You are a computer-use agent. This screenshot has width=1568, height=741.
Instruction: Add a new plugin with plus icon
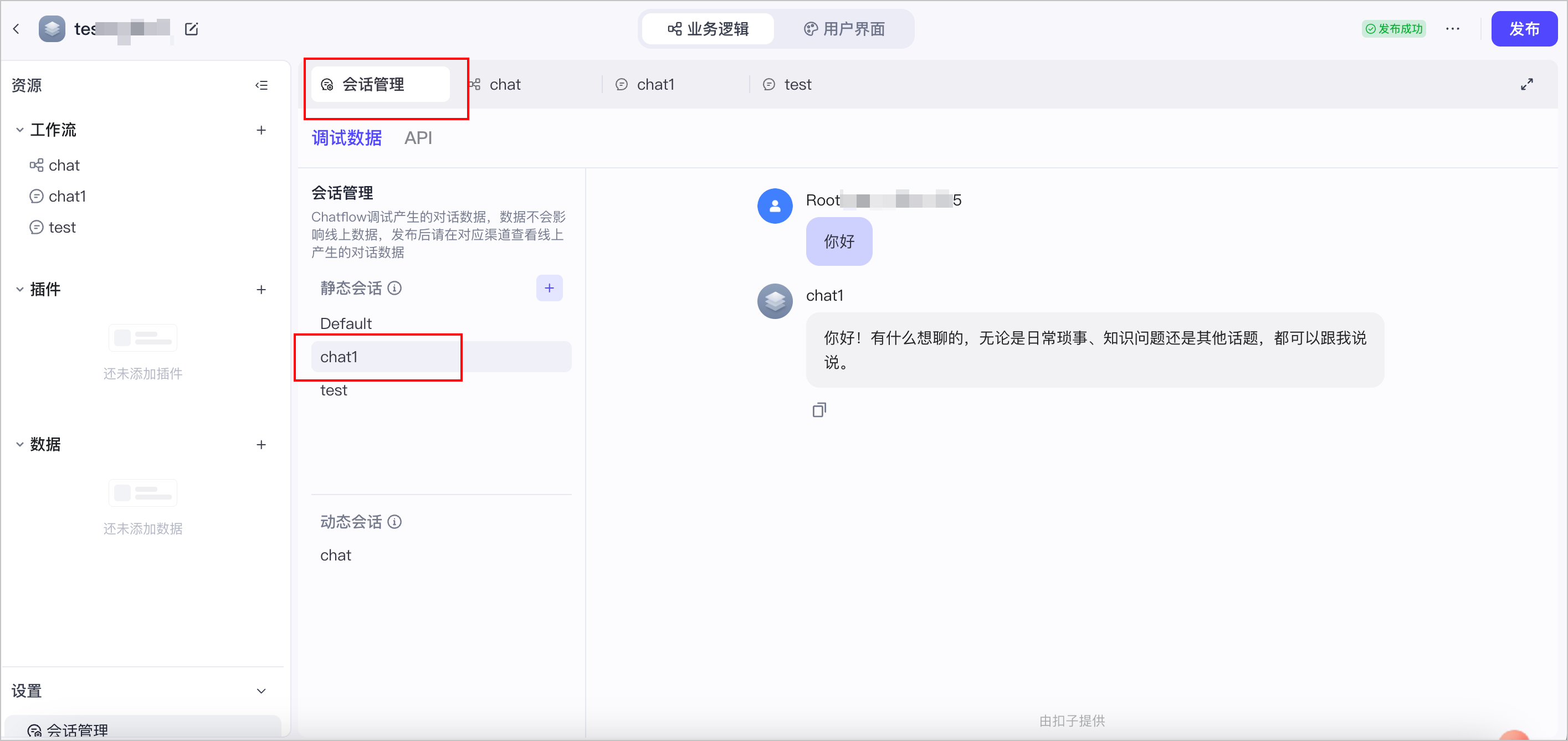(261, 290)
